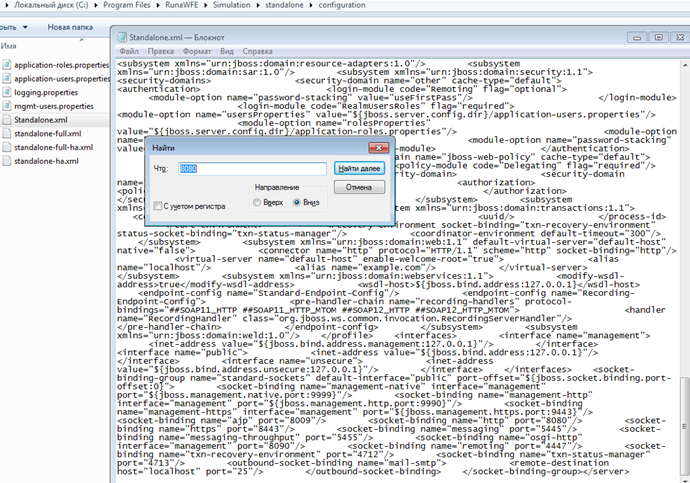Enable the С учетом регистра checkbox
Viewport: 690px width, 483px height.
click(x=158, y=206)
